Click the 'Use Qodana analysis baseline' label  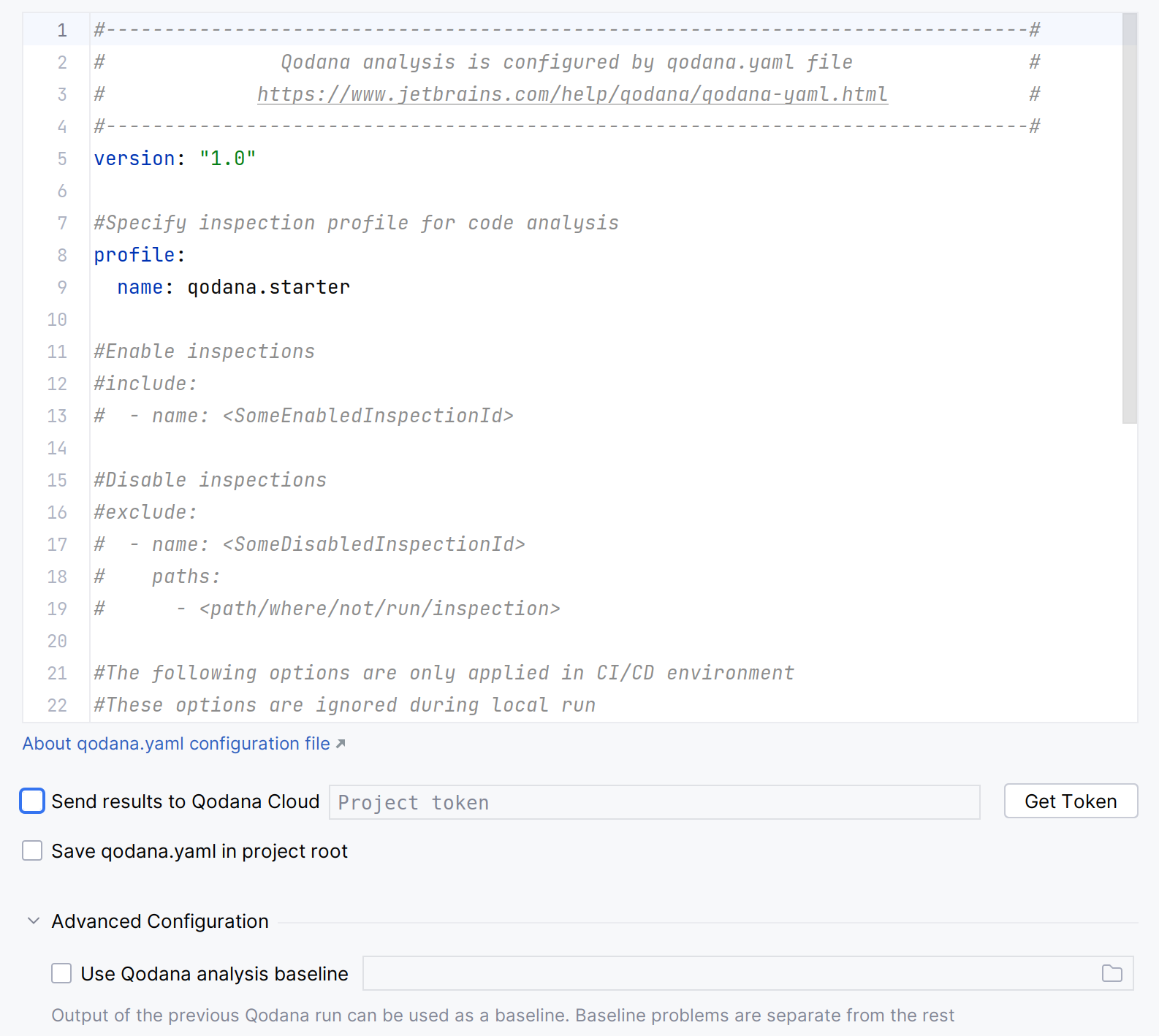pyautogui.click(x=214, y=973)
